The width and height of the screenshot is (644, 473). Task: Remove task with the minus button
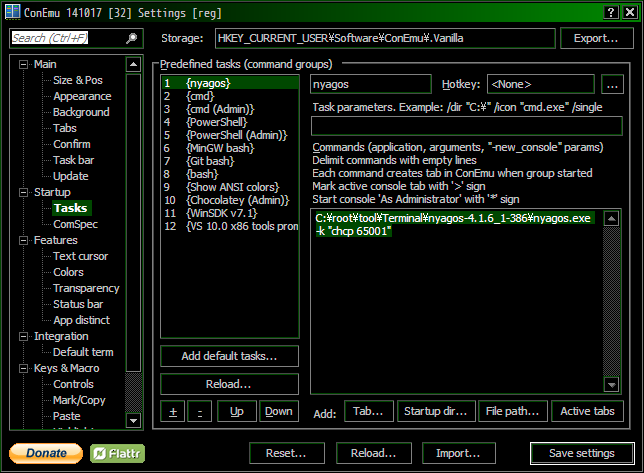pos(200,411)
